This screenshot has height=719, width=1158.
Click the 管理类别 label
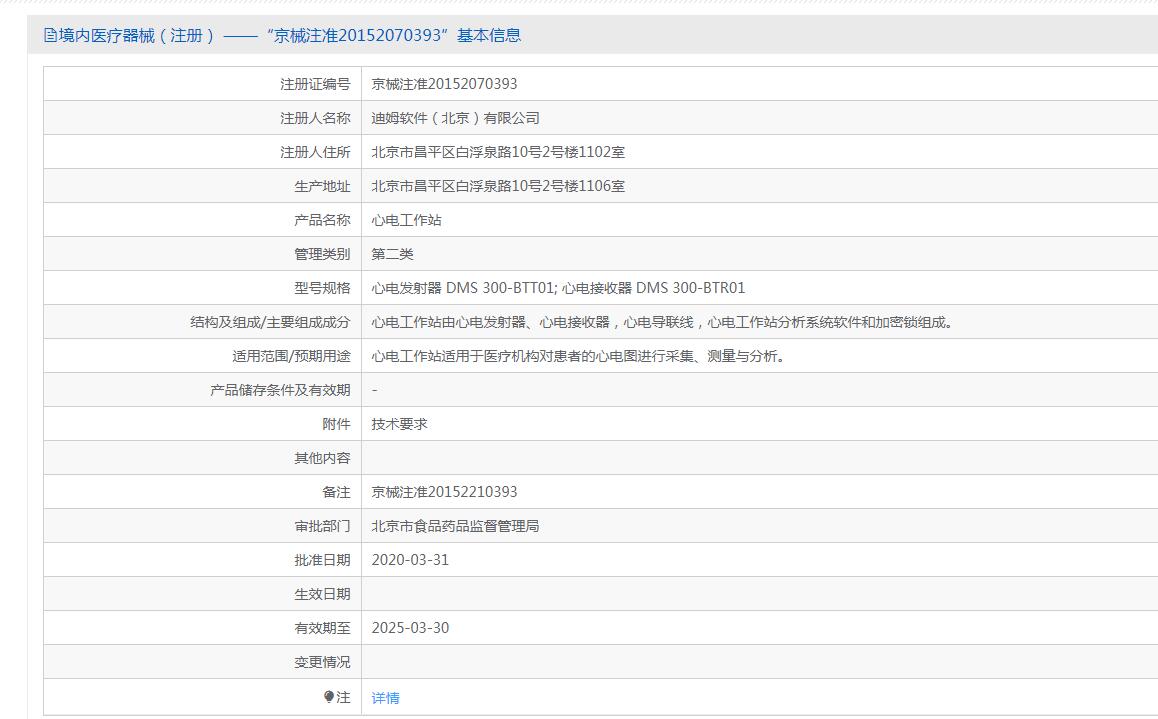point(322,254)
